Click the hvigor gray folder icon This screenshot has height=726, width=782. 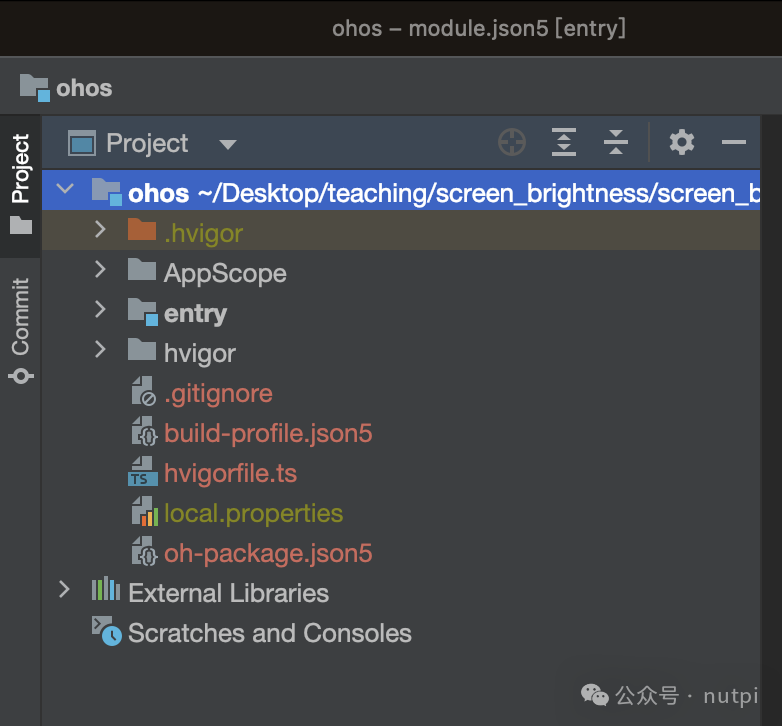[x=142, y=349]
